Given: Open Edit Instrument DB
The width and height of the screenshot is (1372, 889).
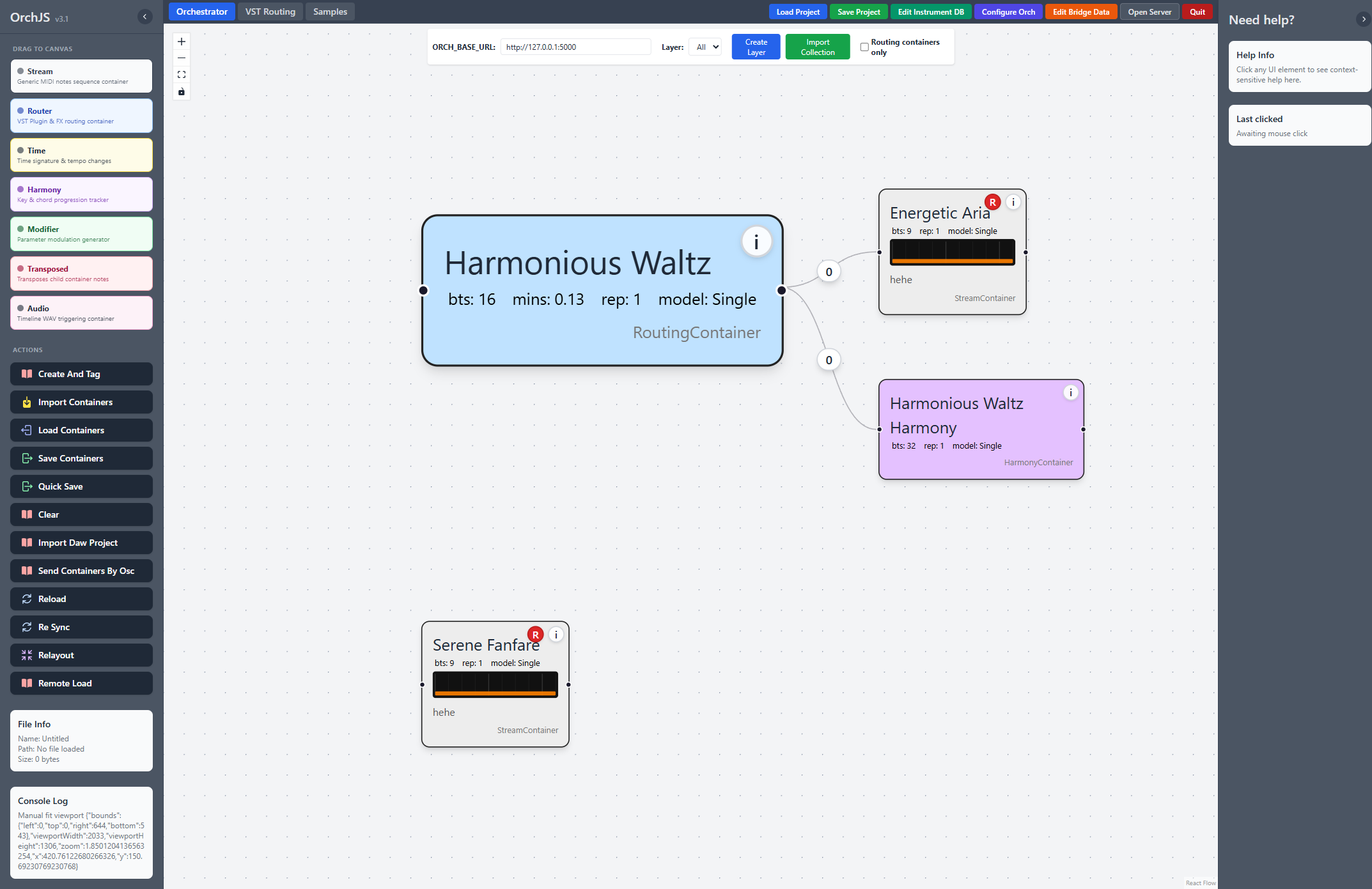Looking at the screenshot, I should tap(931, 12).
